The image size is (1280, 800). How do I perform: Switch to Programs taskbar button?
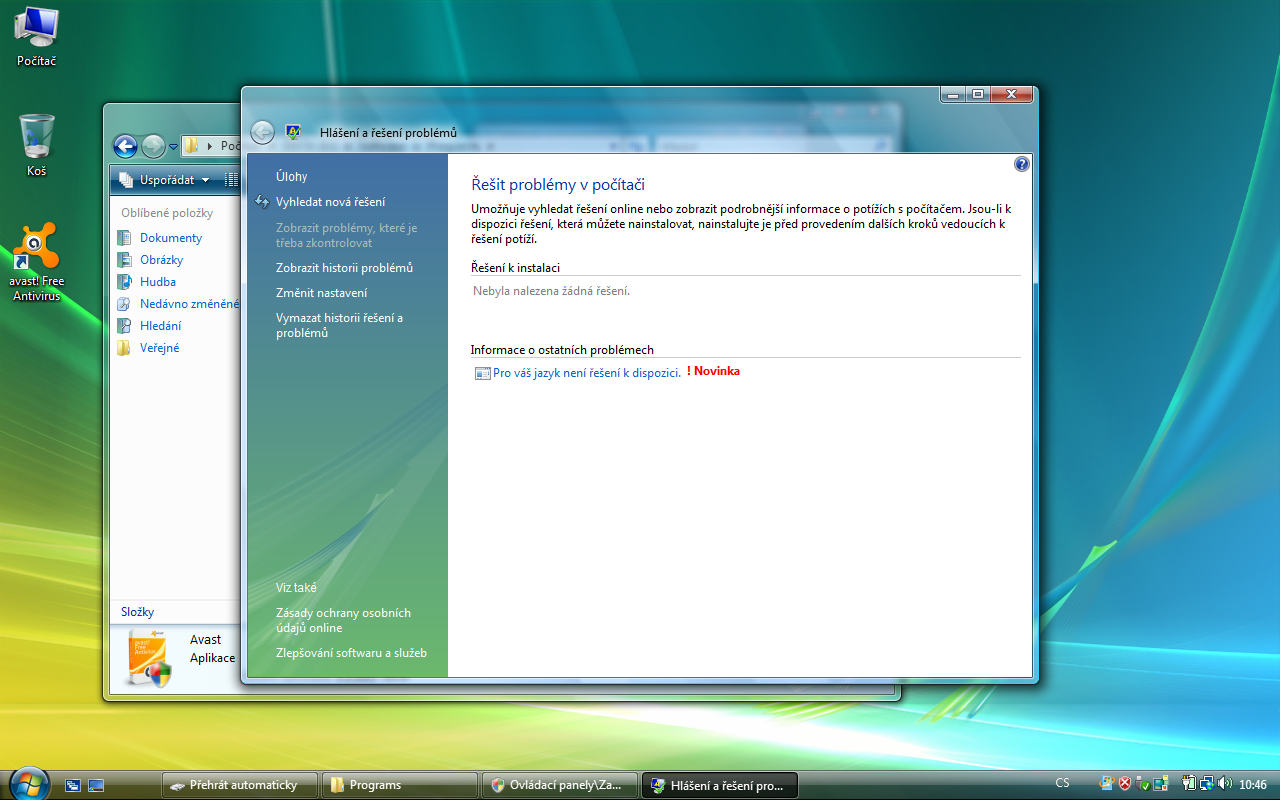400,785
